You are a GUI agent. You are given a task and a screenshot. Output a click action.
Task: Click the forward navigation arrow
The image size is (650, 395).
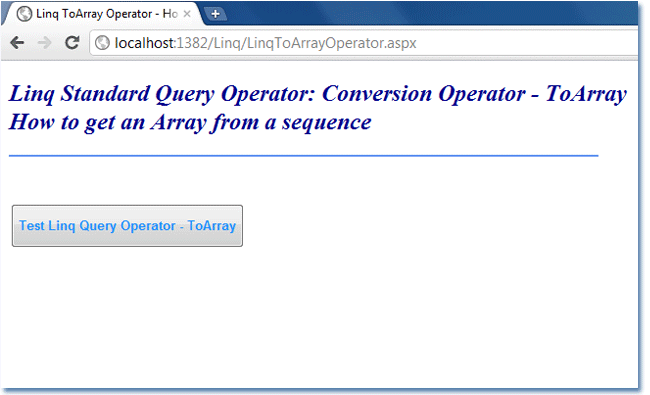click(44, 43)
